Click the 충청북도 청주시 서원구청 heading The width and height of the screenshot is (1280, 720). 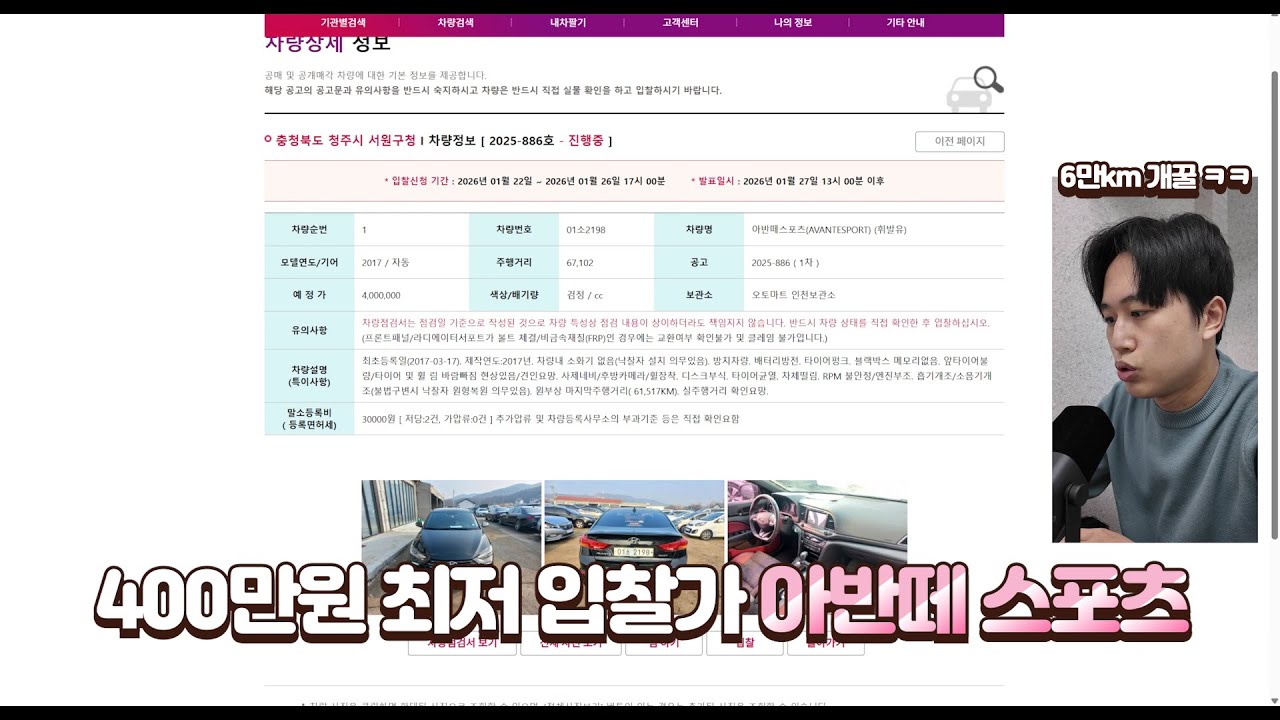pos(346,141)
